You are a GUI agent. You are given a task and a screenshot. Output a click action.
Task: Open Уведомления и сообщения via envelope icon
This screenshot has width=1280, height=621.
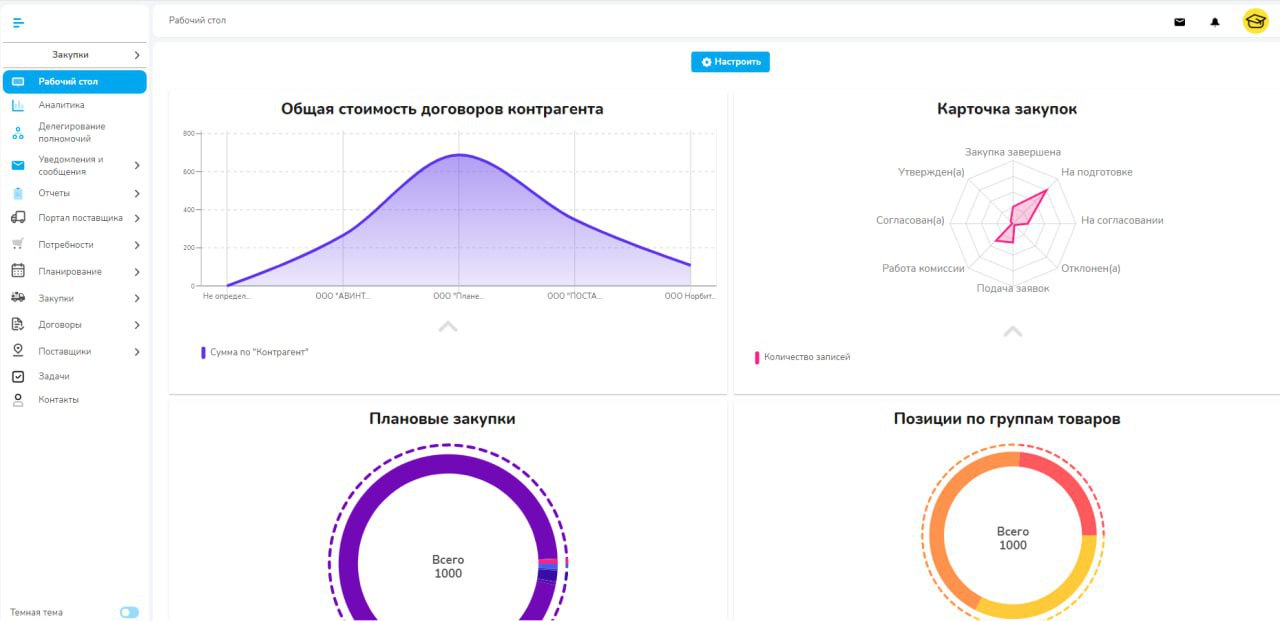point(16,165)
